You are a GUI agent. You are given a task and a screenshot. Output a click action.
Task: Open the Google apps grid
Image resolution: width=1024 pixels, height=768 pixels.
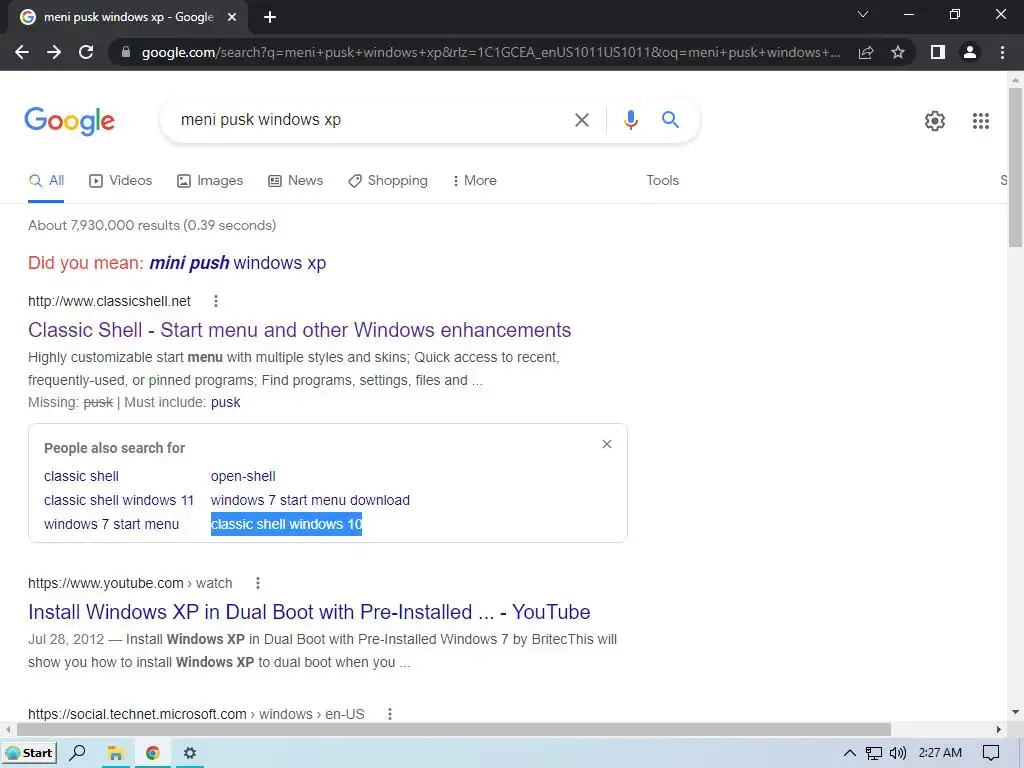(980, 121)
